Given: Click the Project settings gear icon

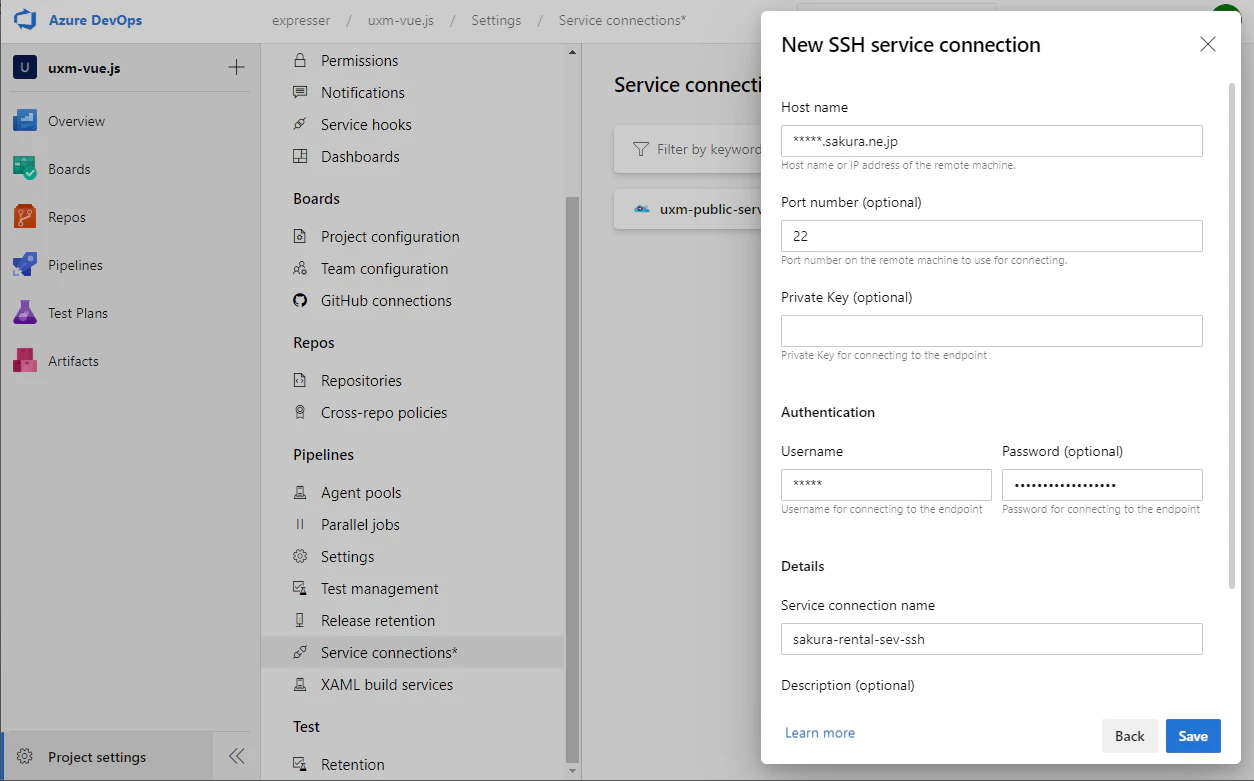Looking at the screenshot, I should (x=26, y=757).
